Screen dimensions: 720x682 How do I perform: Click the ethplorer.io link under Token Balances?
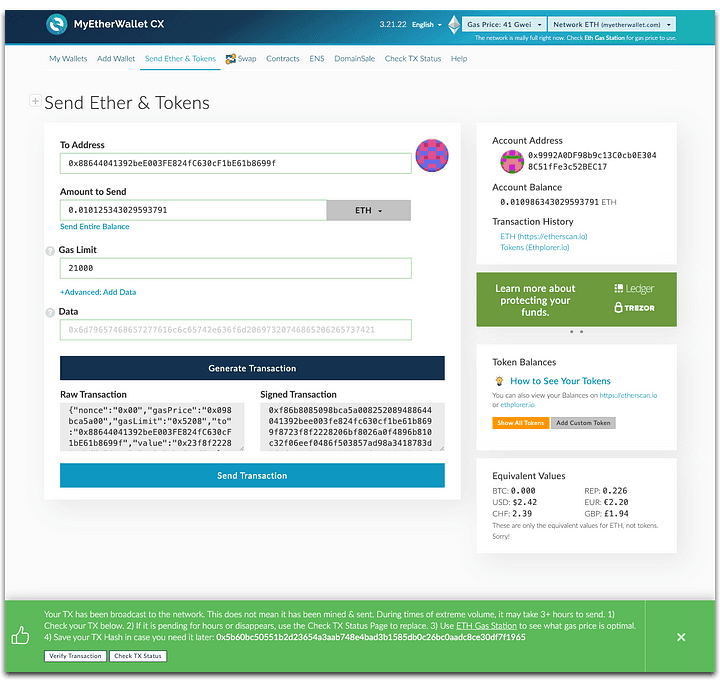point(517,405)
